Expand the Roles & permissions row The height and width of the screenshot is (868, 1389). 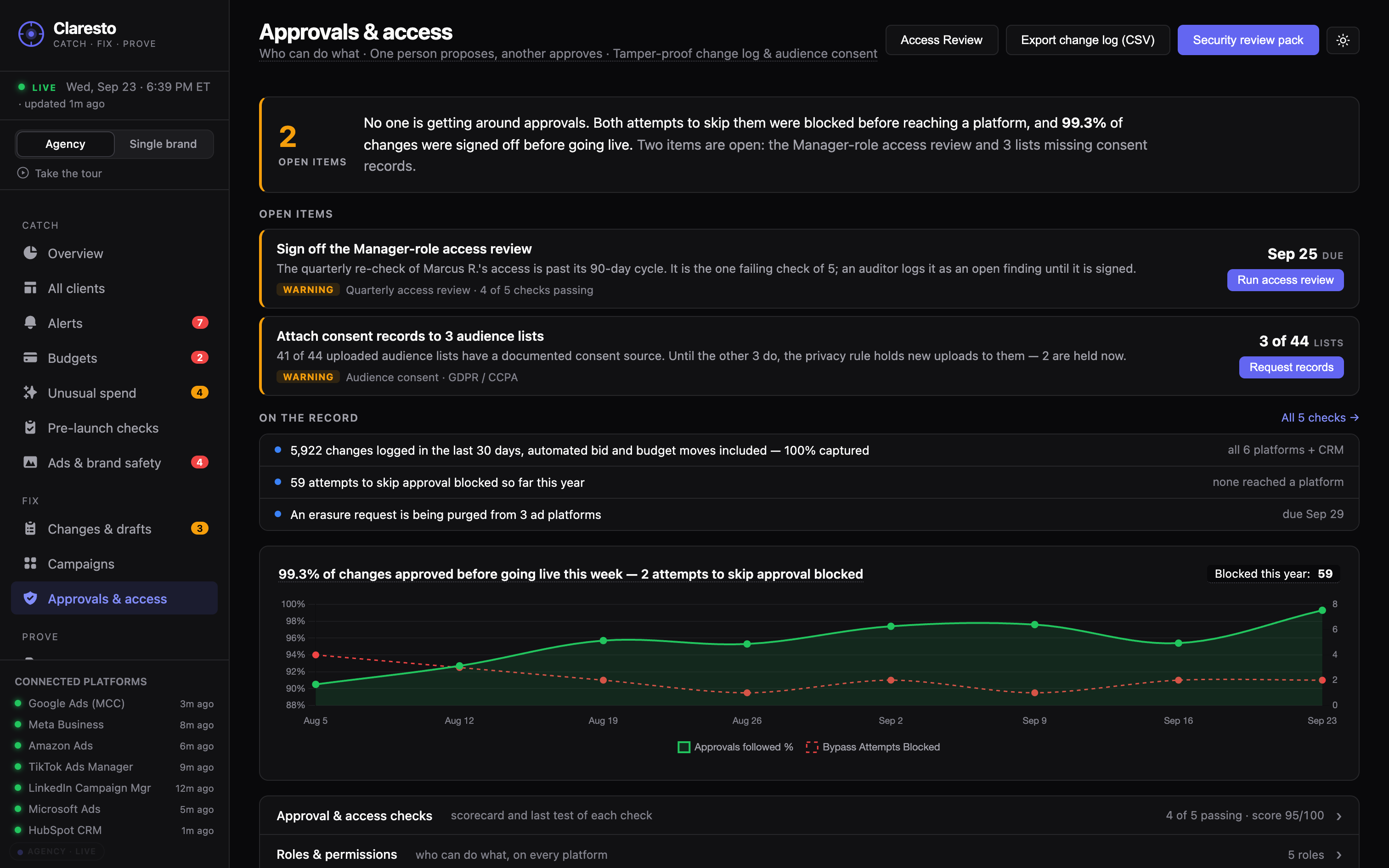click(x=809, y=854)
